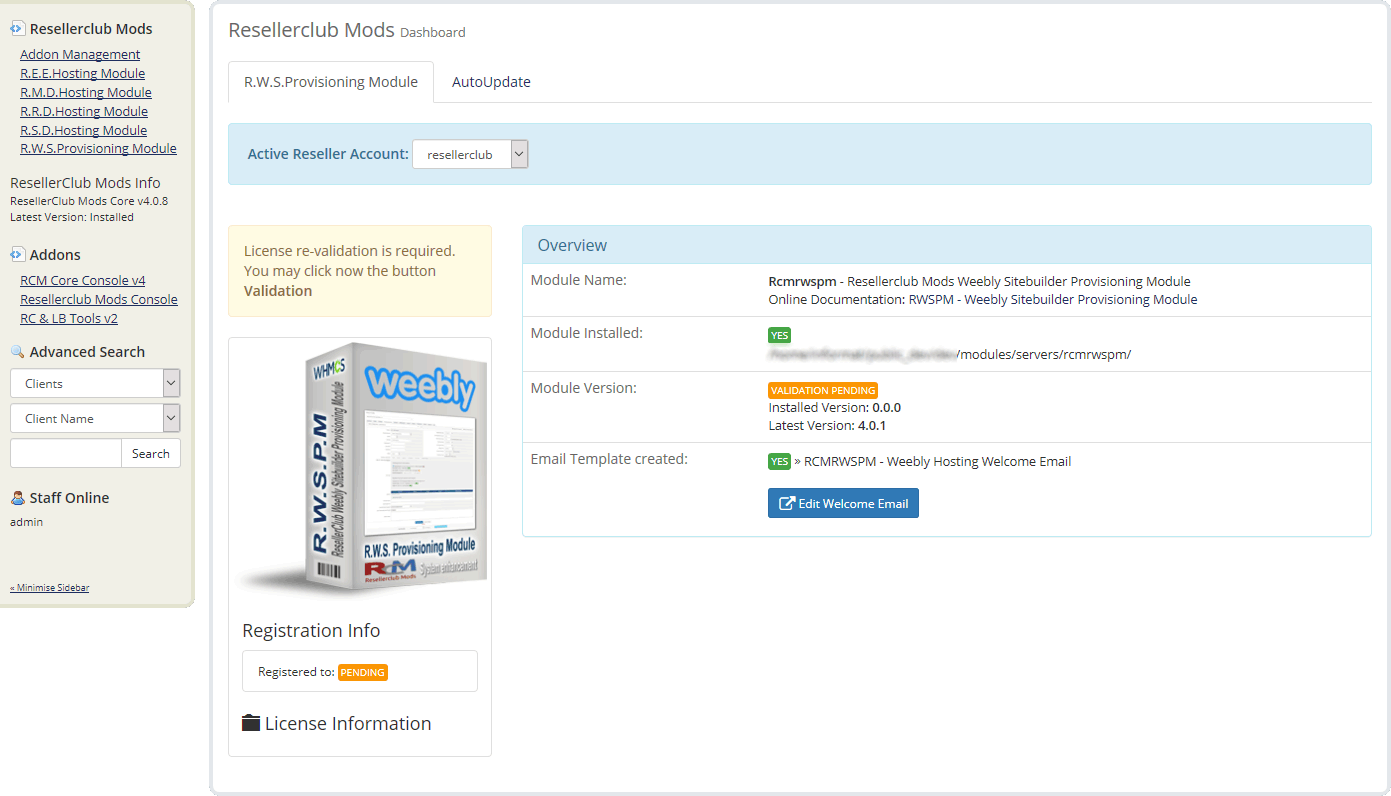The height and width of the screenshot is (796, 1391).
Task: Click the Registration Info heading
Action: 311,630
